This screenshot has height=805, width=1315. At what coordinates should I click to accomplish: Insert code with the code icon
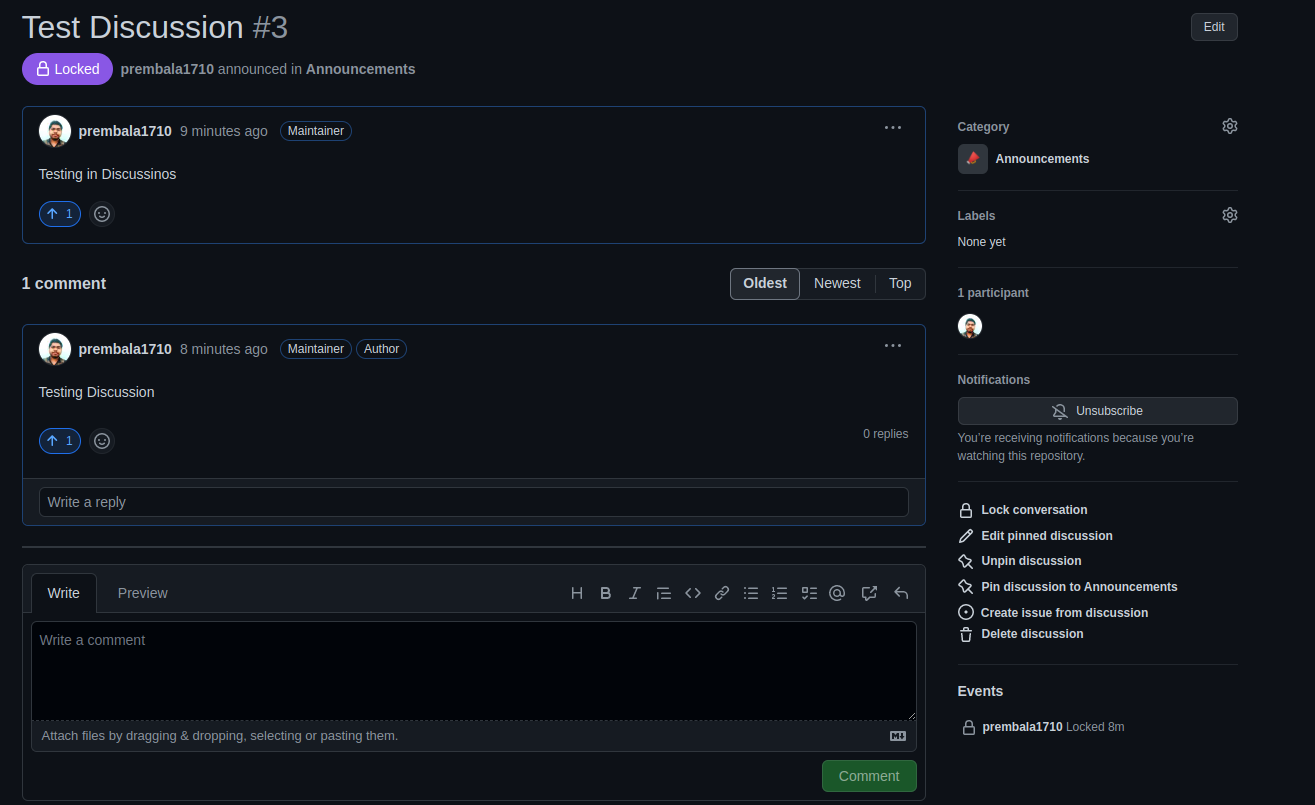692,593
